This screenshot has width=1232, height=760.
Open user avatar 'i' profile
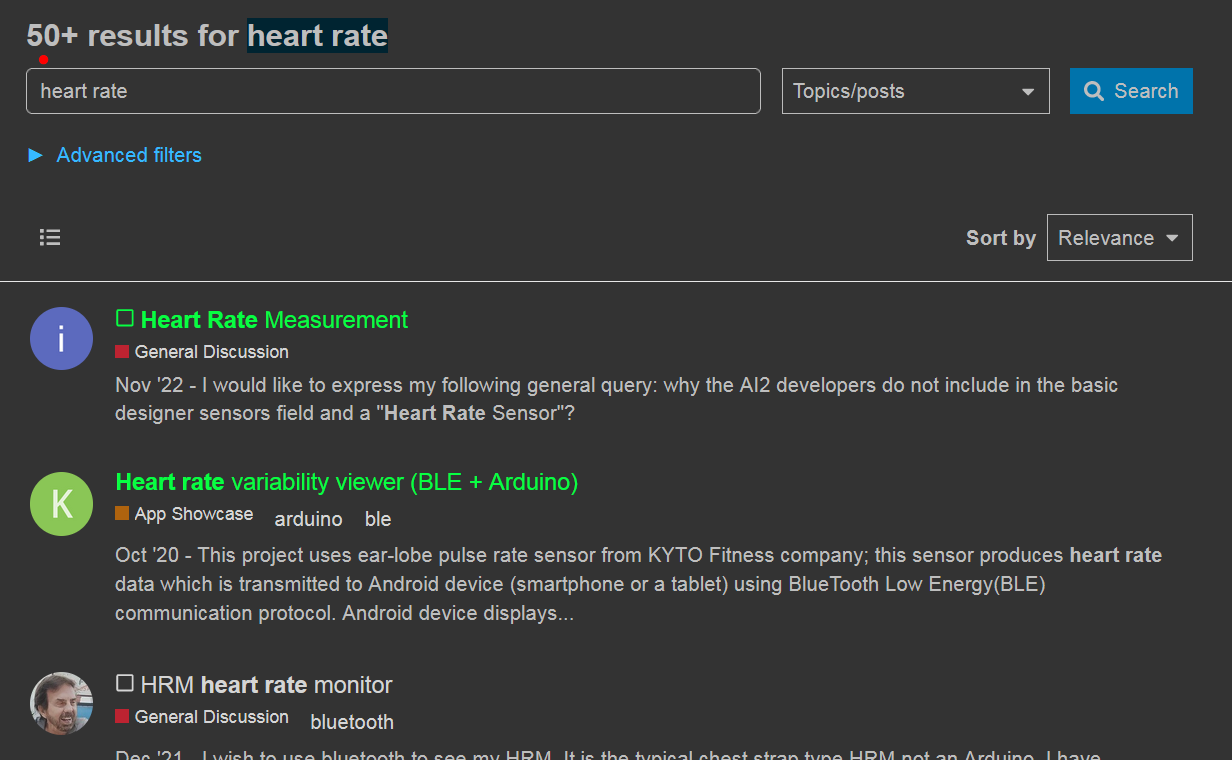(61, 339)
